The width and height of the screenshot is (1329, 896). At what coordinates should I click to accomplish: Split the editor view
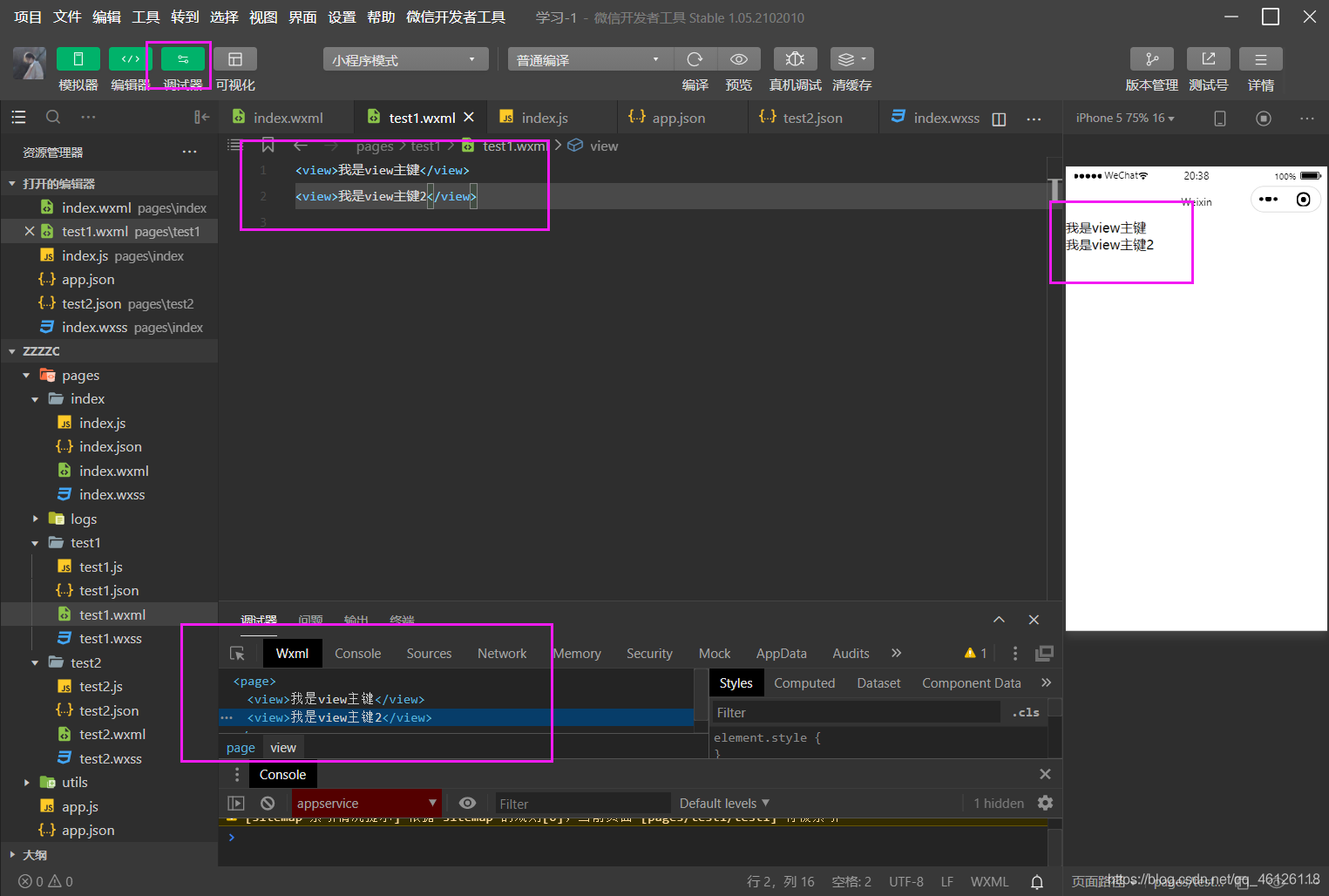tap(999, 119)
